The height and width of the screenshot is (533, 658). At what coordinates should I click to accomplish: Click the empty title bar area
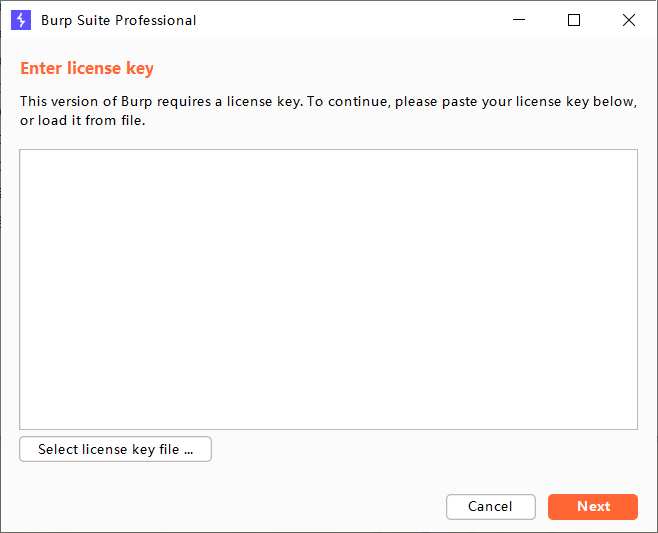click(350, 20)
